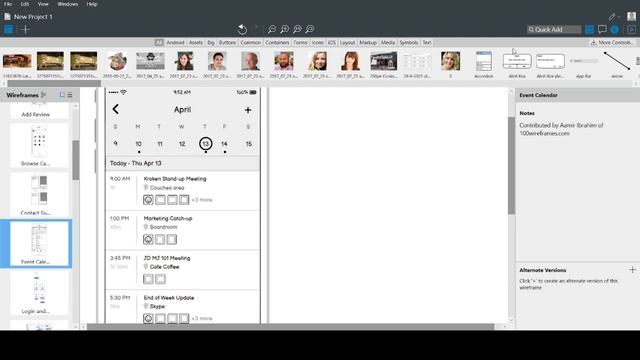Select the Alert Box control

coord(517,64)
